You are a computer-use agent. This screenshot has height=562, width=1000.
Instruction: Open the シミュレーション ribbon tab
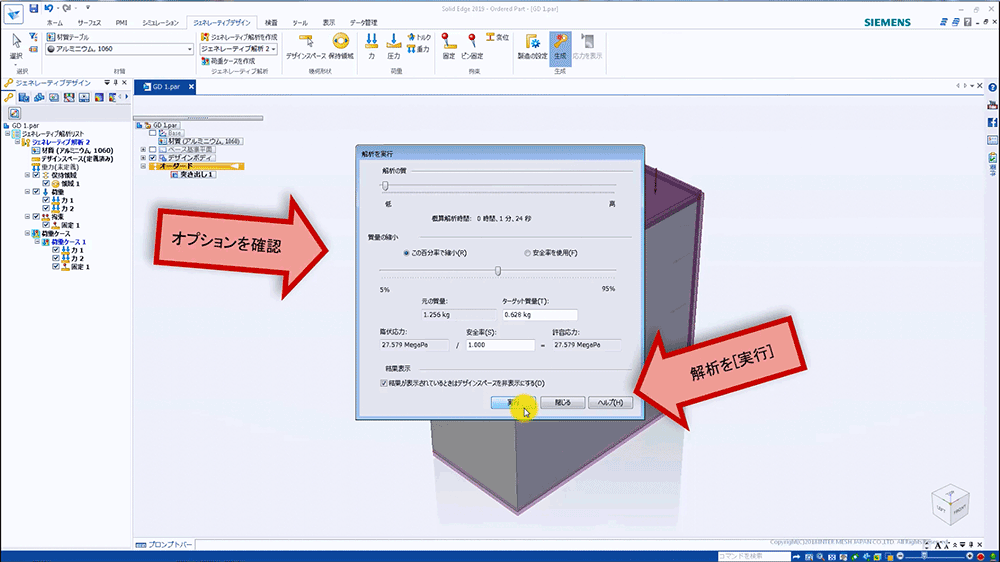(x=160, y=23)
